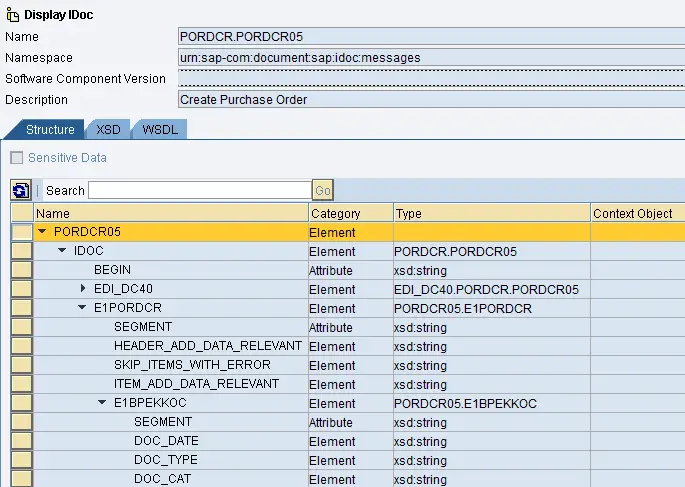Select the BEGIN attribute row
This screenshot has width=685, height=487.
point(112,269)
